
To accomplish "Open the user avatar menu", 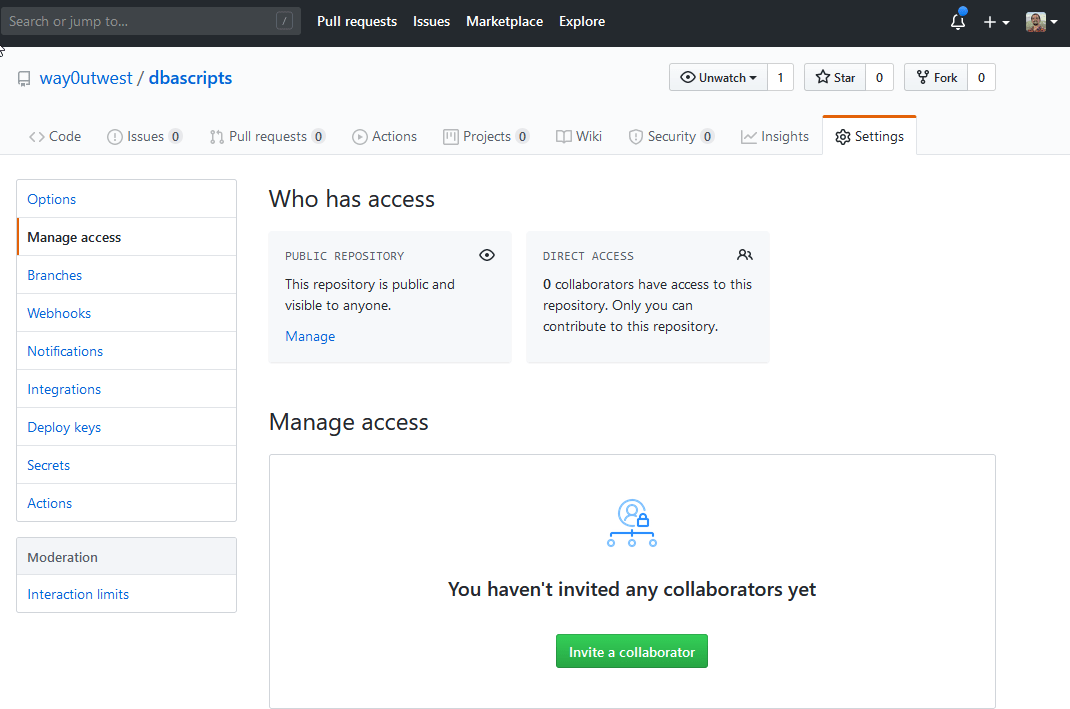I will pyautogui.click(x=1041, y=21).
